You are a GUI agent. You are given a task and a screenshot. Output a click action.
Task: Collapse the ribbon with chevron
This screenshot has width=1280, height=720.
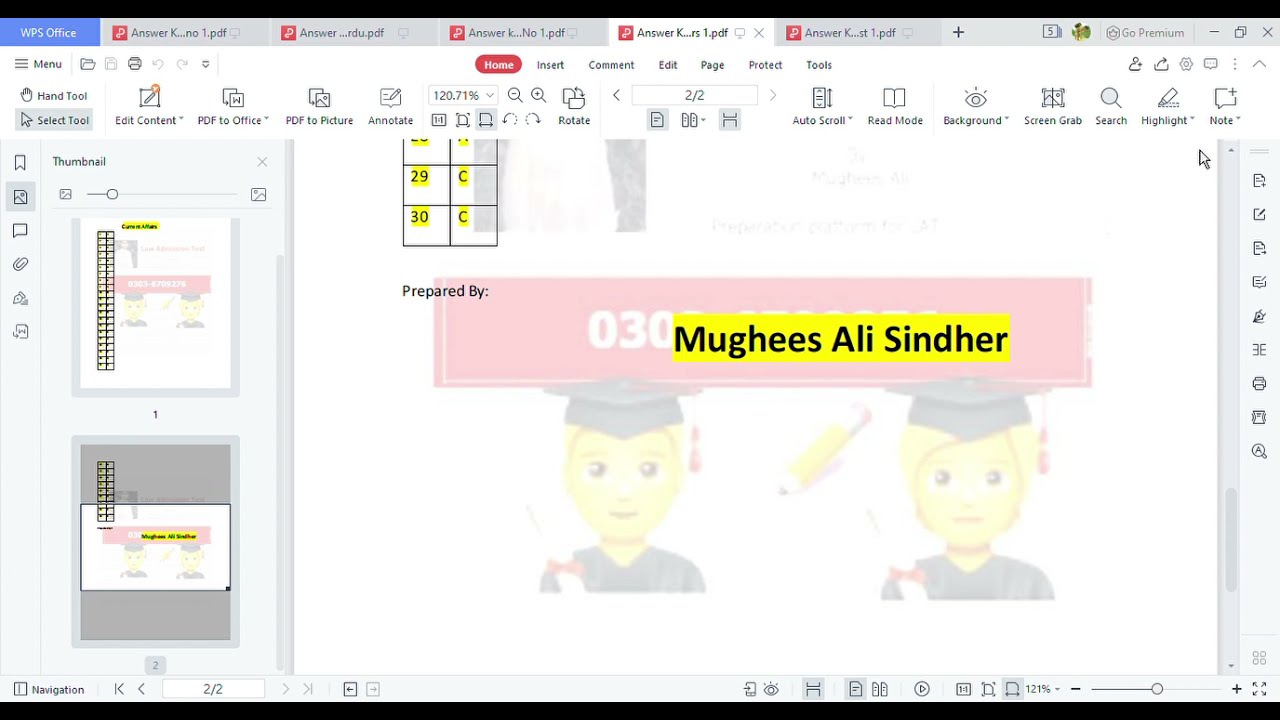[1259, 64]
